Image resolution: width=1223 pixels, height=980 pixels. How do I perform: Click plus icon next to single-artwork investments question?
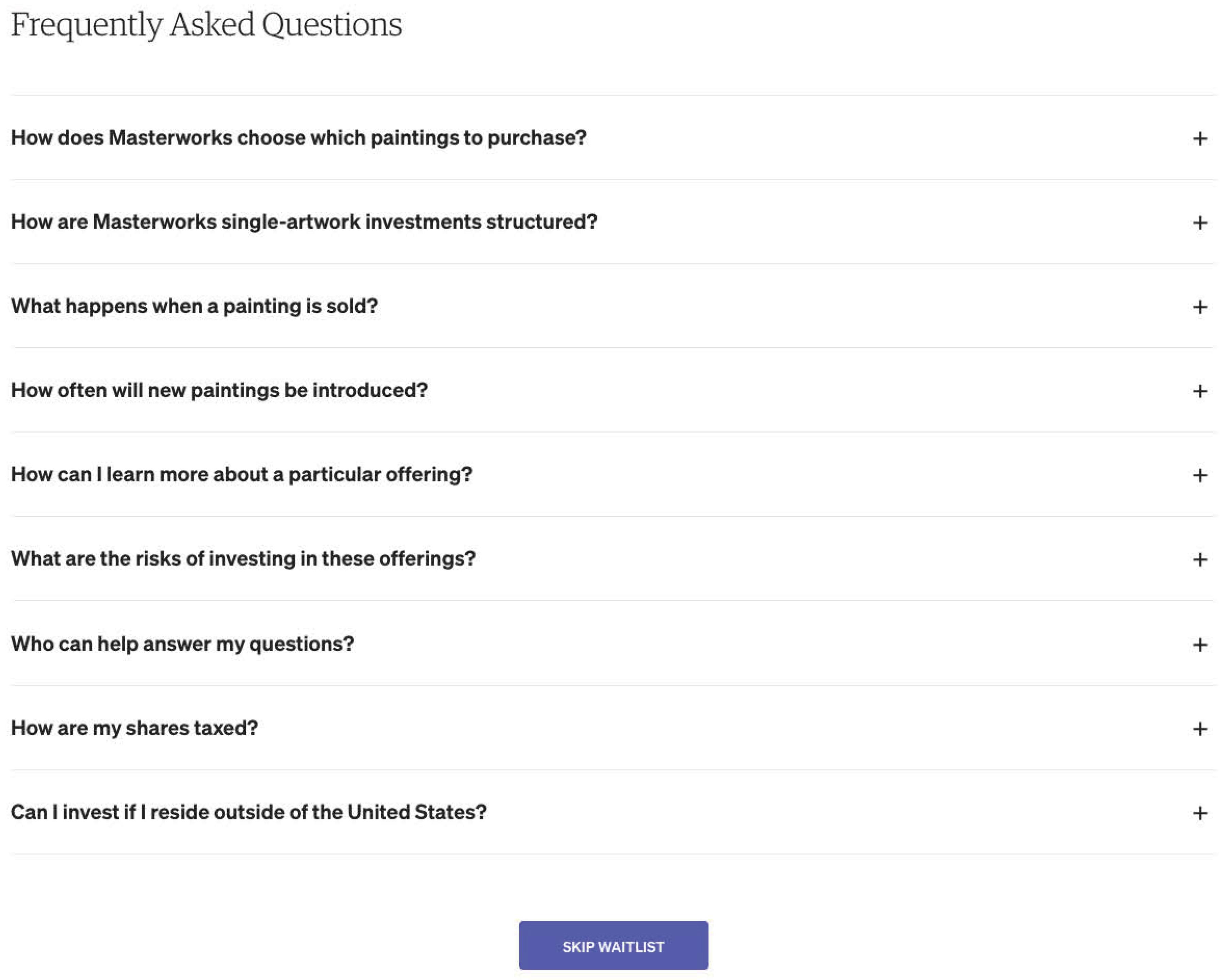click(1199, 222)
